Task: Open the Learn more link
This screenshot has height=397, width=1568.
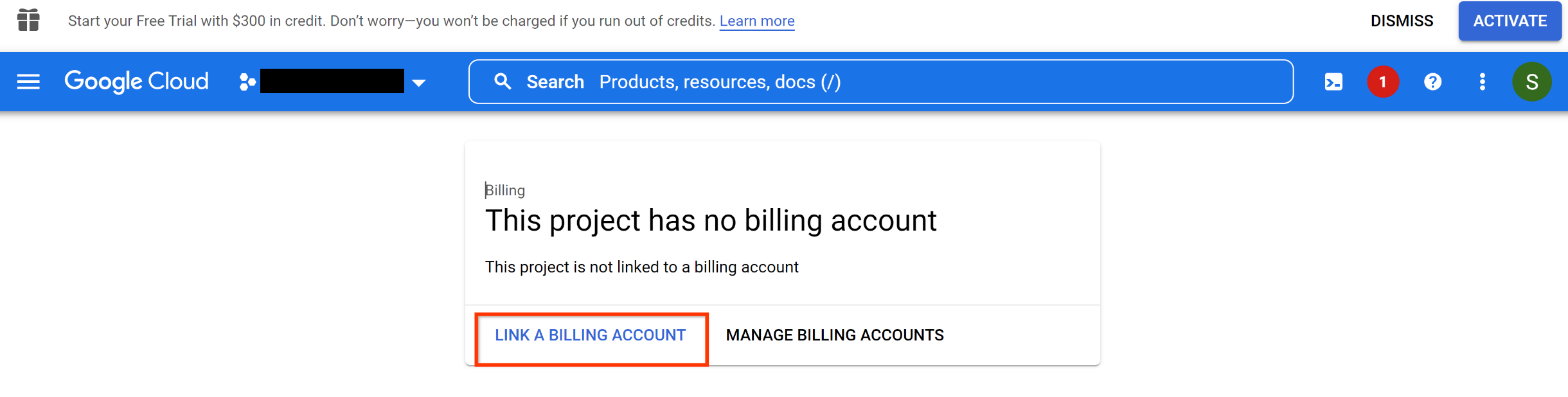Action: pos(758,21)
